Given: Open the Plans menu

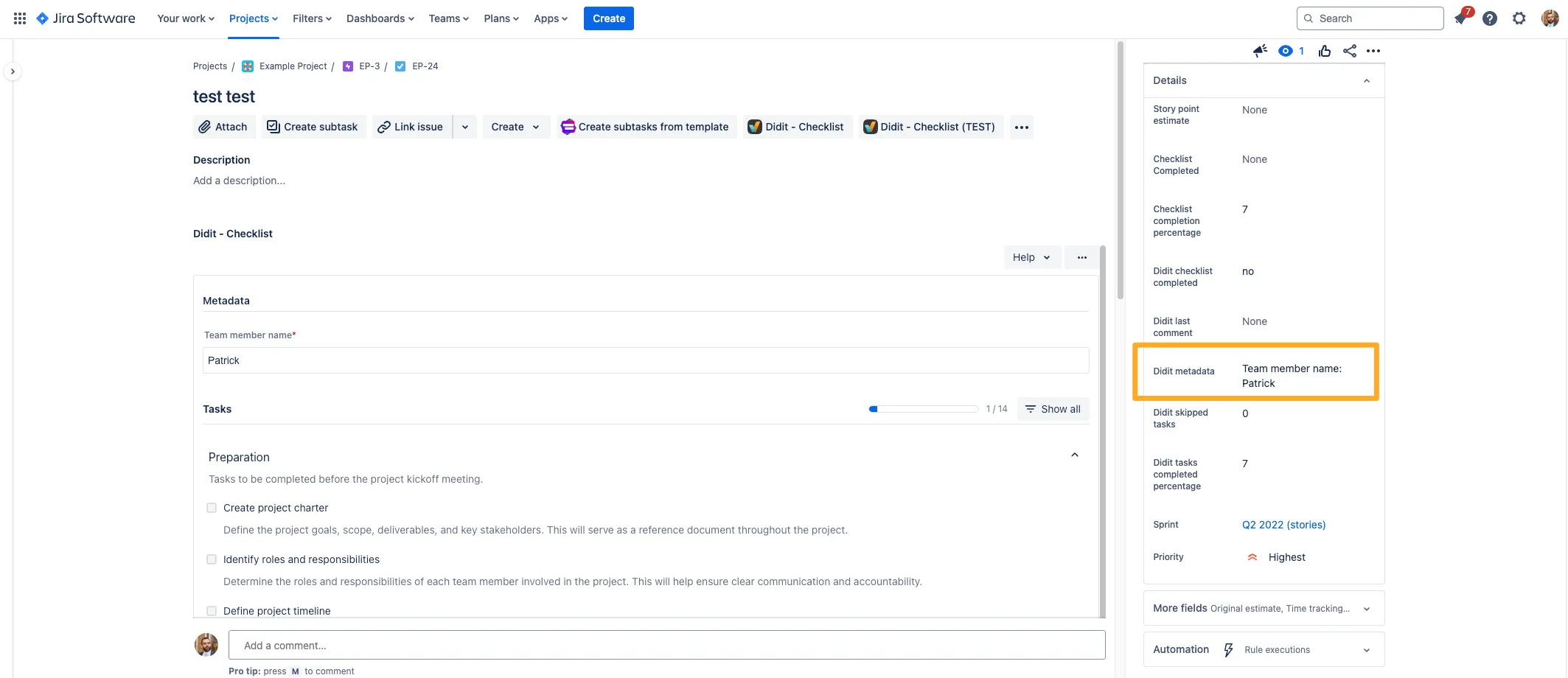Looking at the screenshot, I should (501, 18).
